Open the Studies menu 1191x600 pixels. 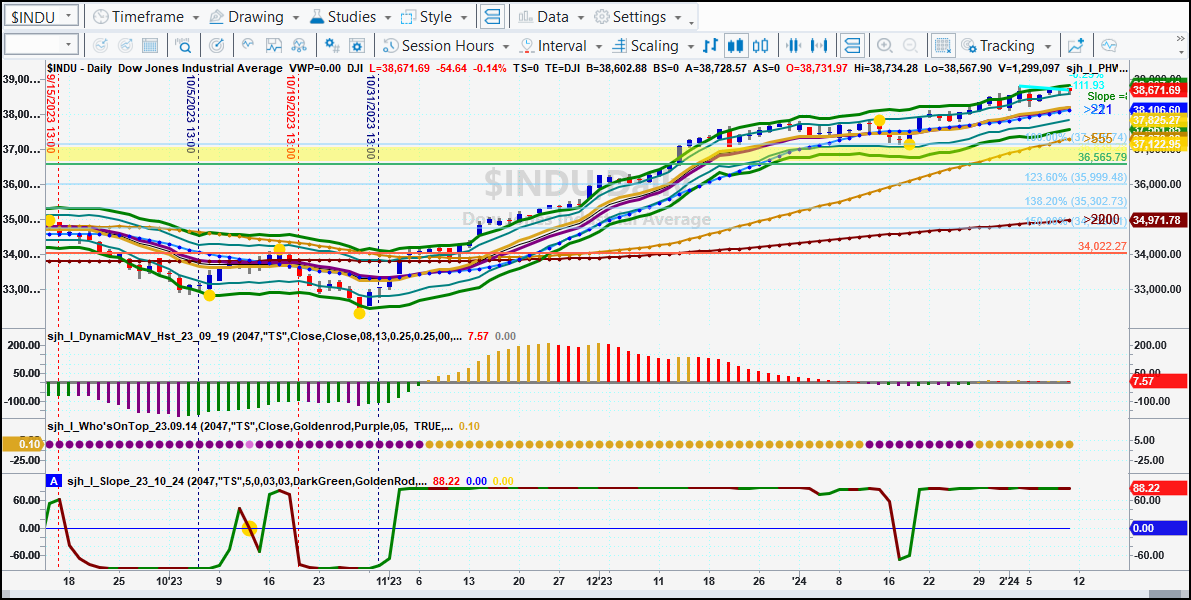349,16
